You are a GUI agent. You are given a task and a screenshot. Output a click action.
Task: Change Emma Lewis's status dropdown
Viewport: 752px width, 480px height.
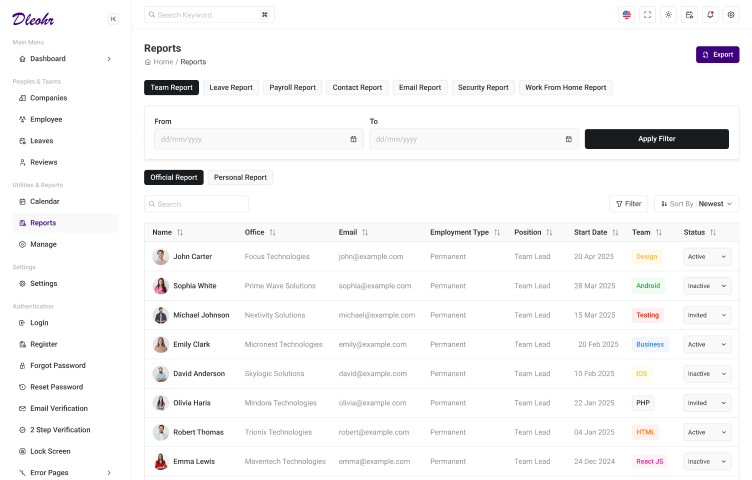[707, 461]
